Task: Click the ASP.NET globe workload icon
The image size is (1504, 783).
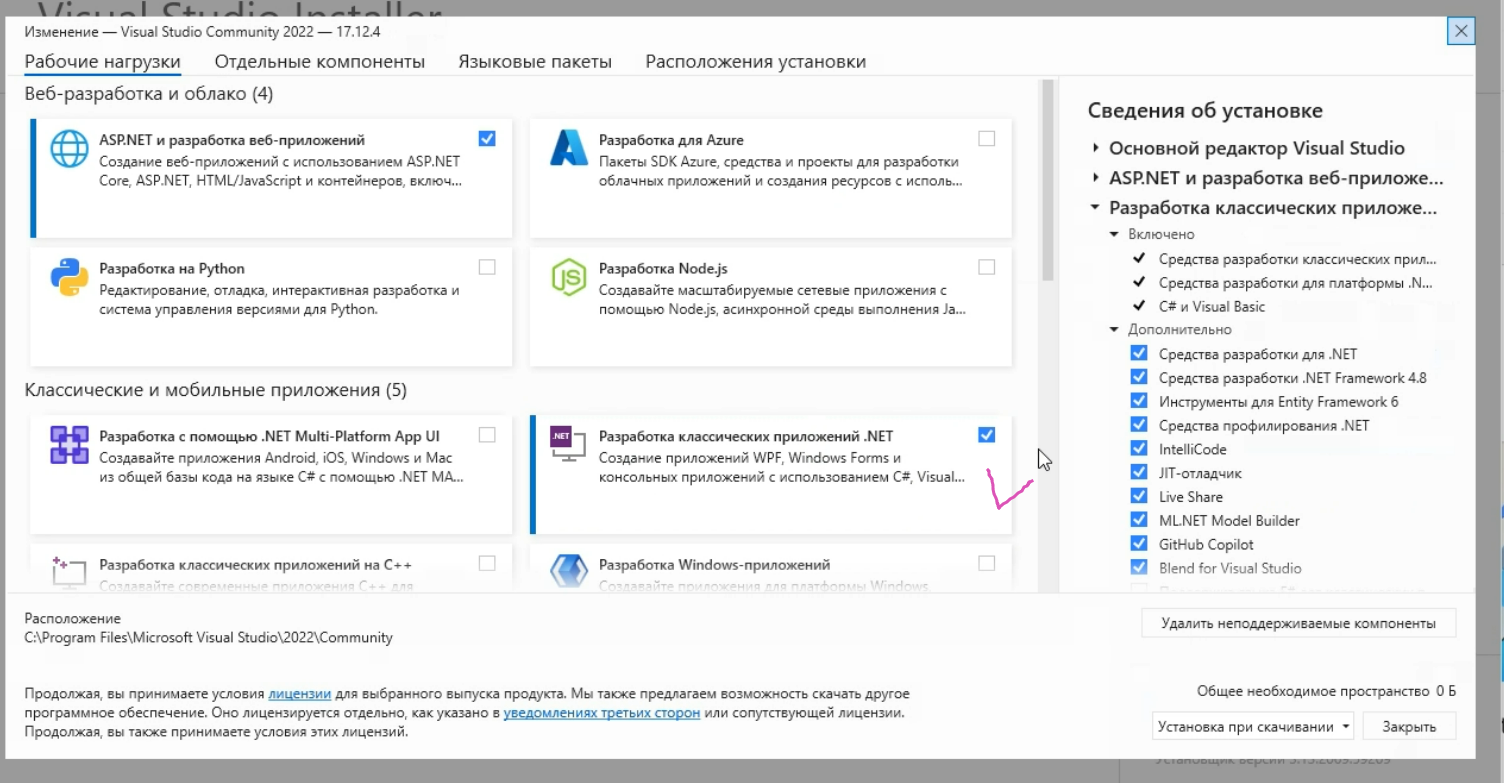Action: tap(70, 150)
